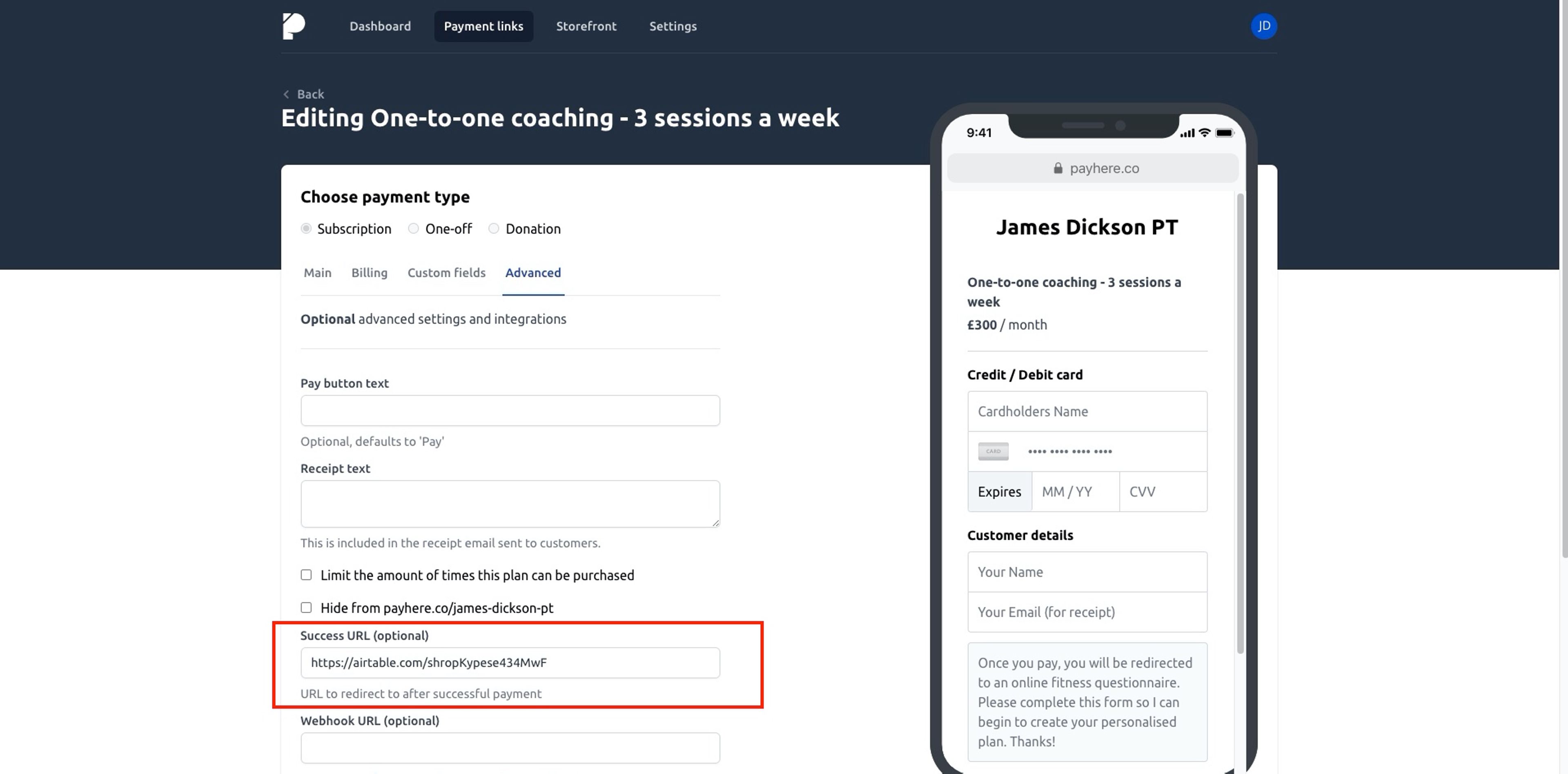Screen dimensions: 1568x774
Task: Select the Donation payment type
Action: (x=494, y=228)
